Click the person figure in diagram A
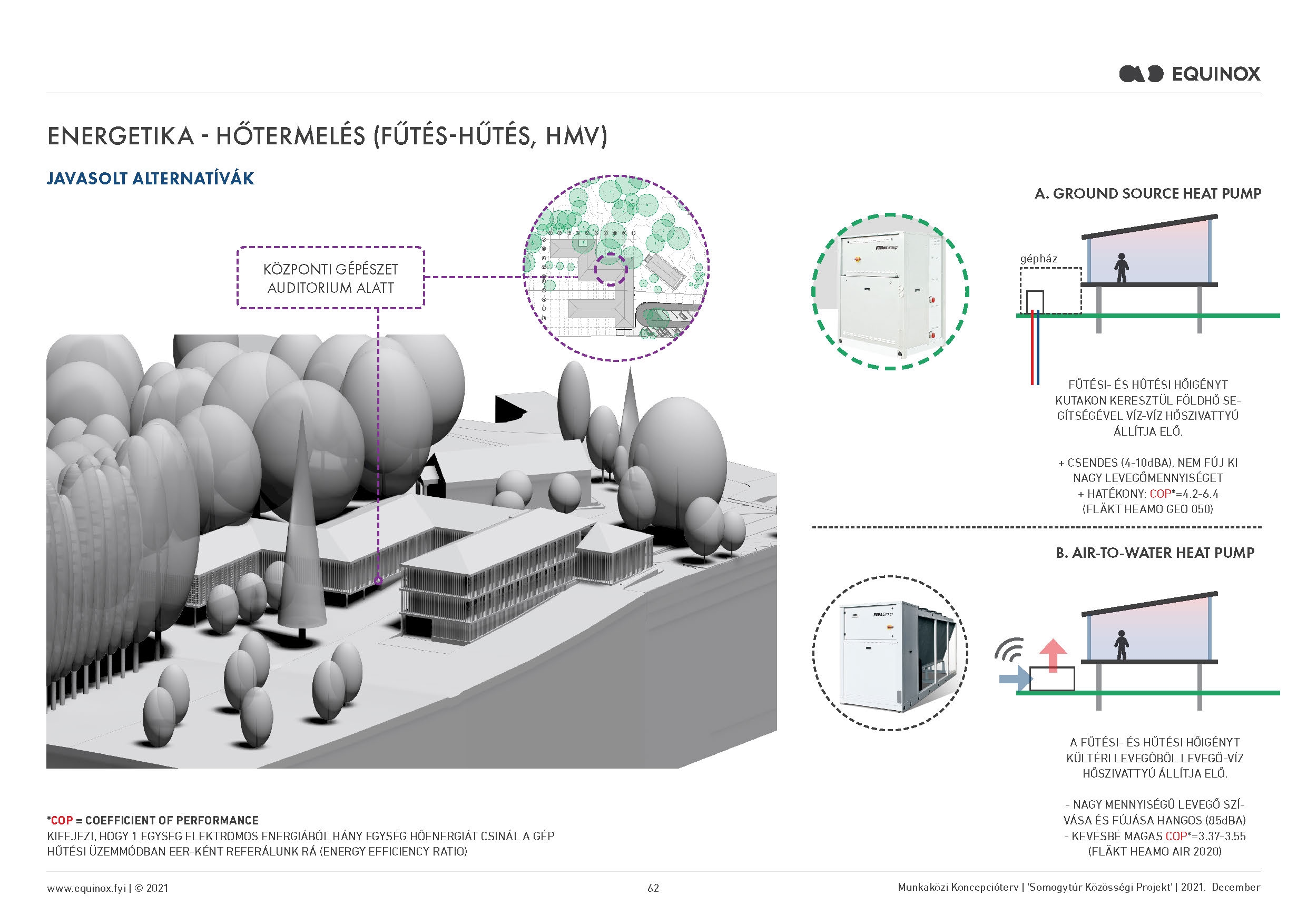This screenshot has height=924, width=1307. coord(1122,268)
